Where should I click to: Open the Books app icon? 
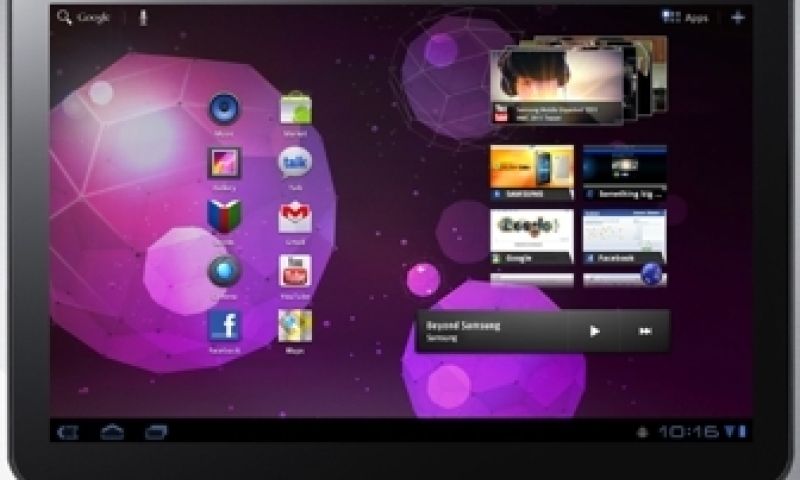pos(224,217)
